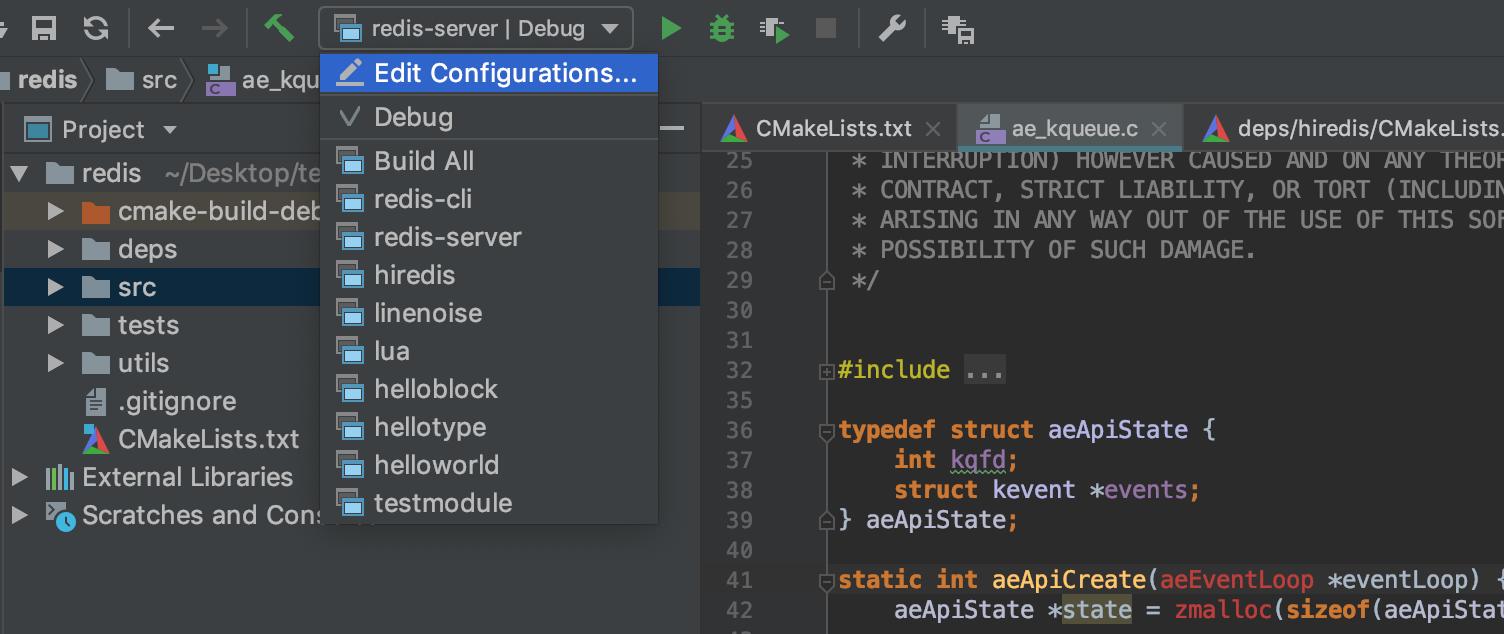
Task: Navigate back with the left arrow icon
Action: tap(161, 28)
